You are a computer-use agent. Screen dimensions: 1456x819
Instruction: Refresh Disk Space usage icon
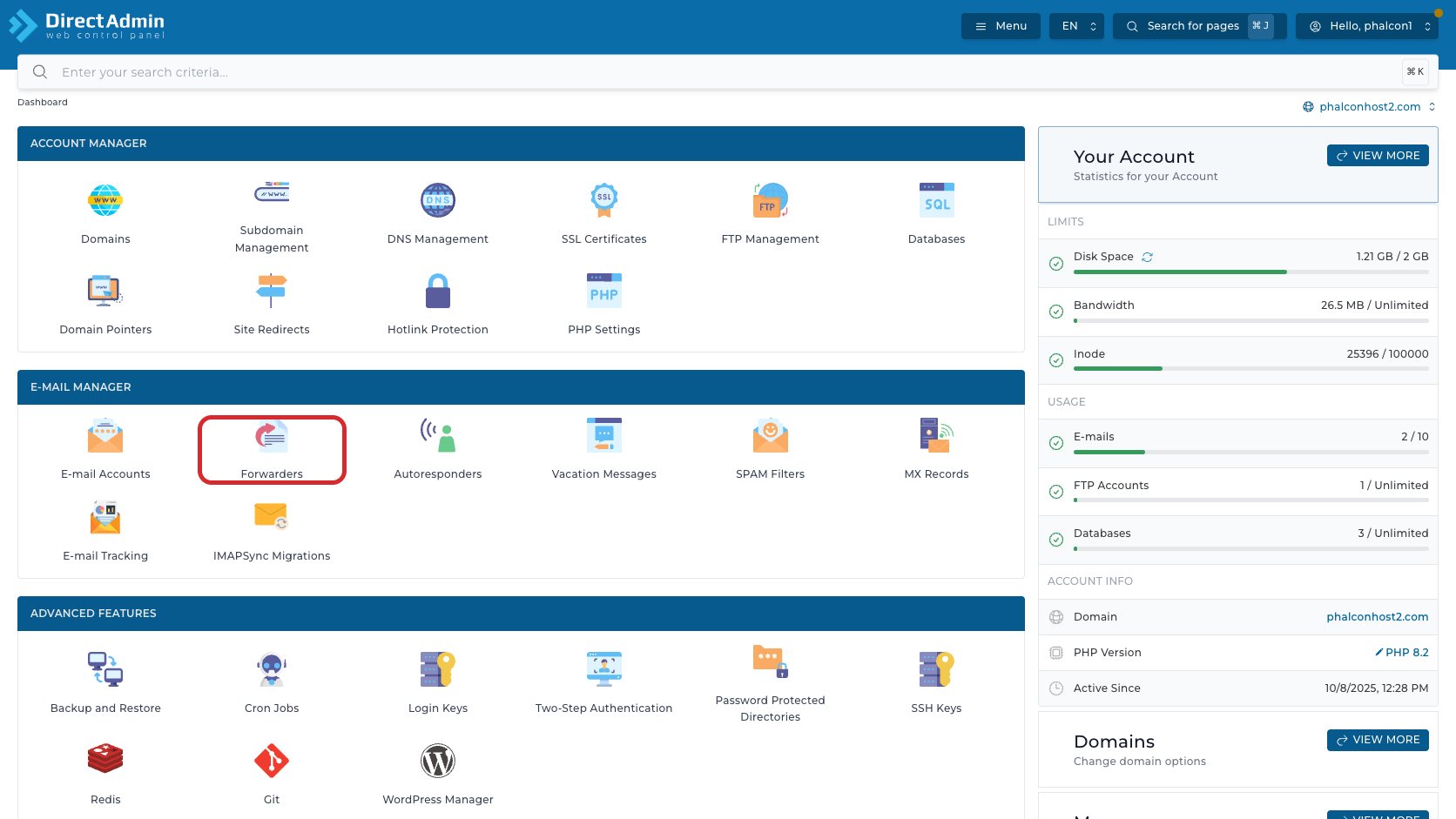pos(1148,257)
